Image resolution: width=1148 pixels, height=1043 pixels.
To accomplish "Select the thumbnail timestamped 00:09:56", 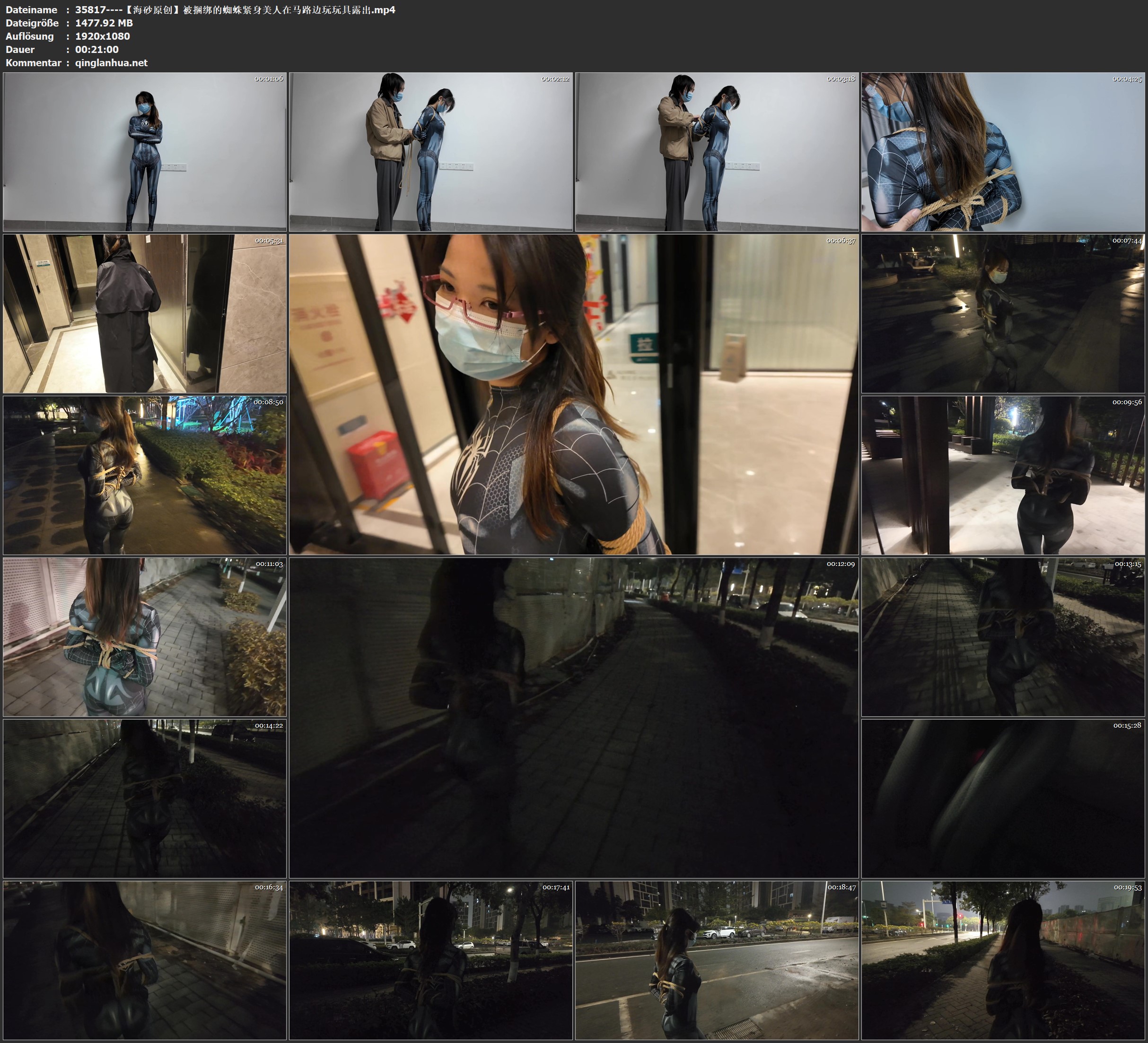I will point(1003,475).
